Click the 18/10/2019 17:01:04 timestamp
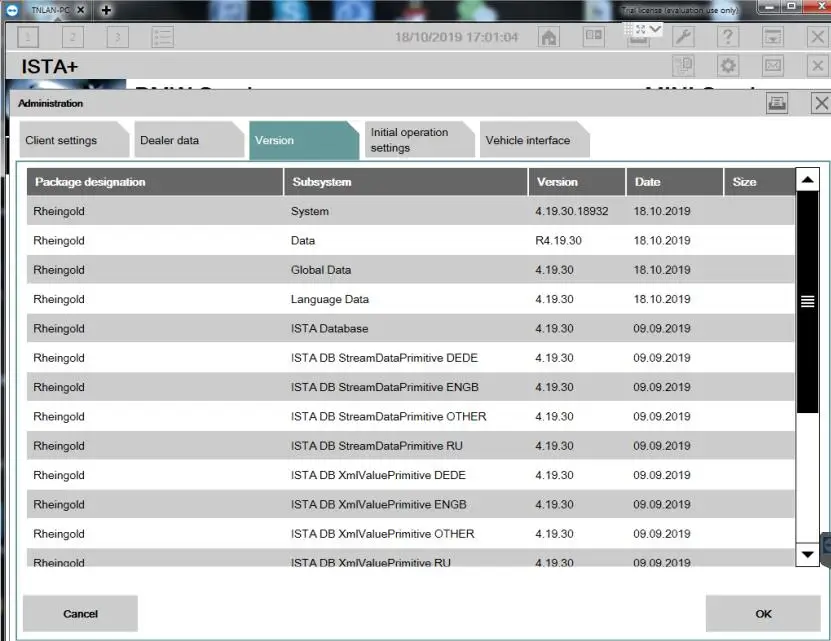The width and height of the screenshot is (831, 641). pos(456,37)
